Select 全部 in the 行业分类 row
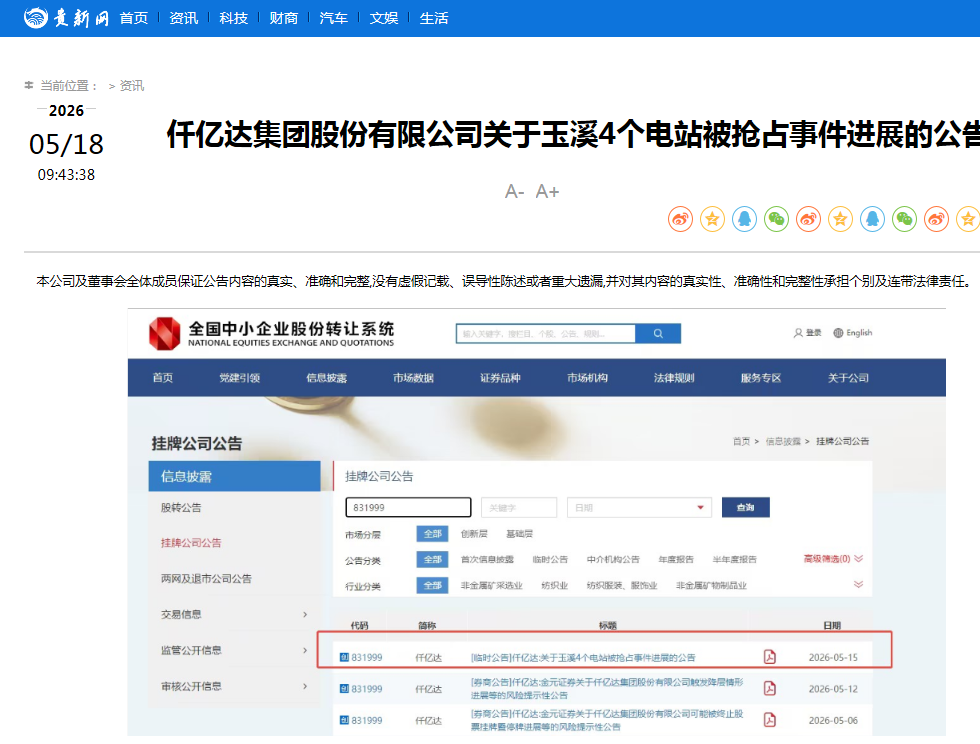This screenshot has height=744, width=980. [432, 586]
